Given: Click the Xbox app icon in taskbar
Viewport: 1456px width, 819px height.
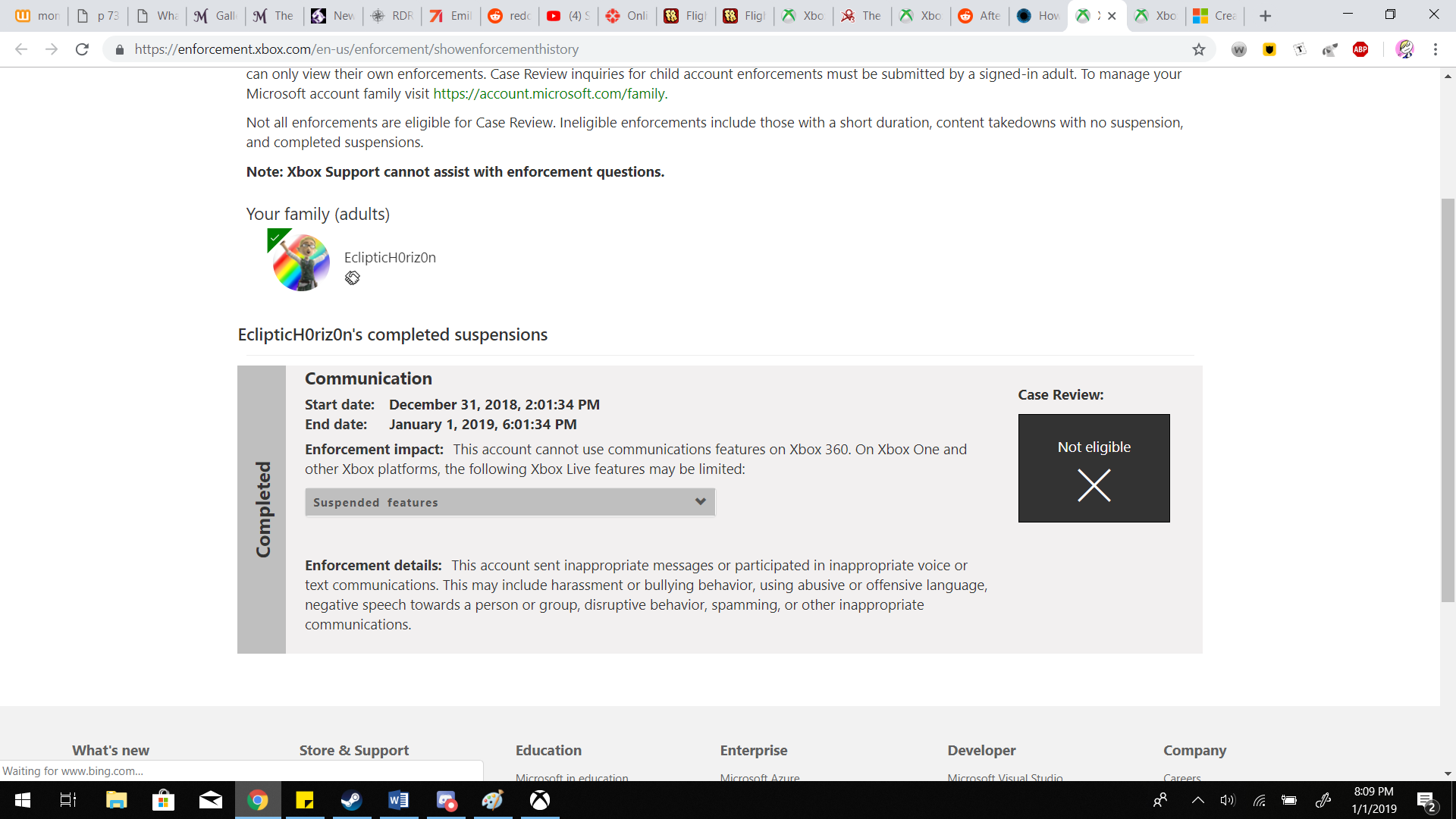Looking at the screenshot, I should coord(540,800).
